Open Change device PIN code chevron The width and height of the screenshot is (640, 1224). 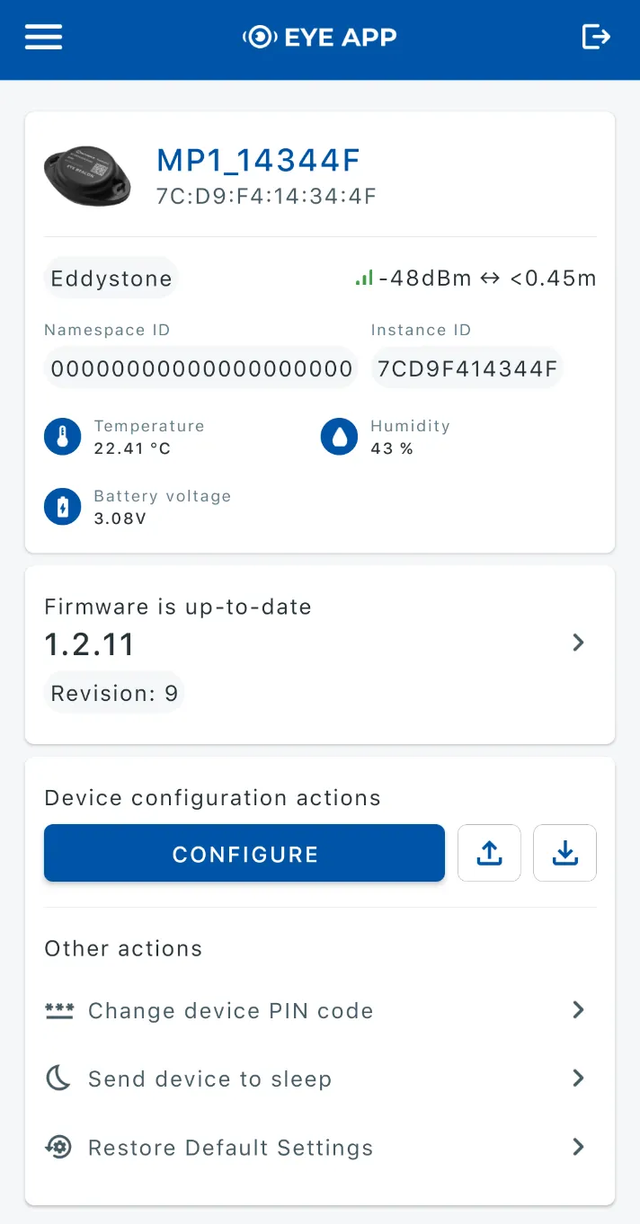click(x=578, y=1010)
